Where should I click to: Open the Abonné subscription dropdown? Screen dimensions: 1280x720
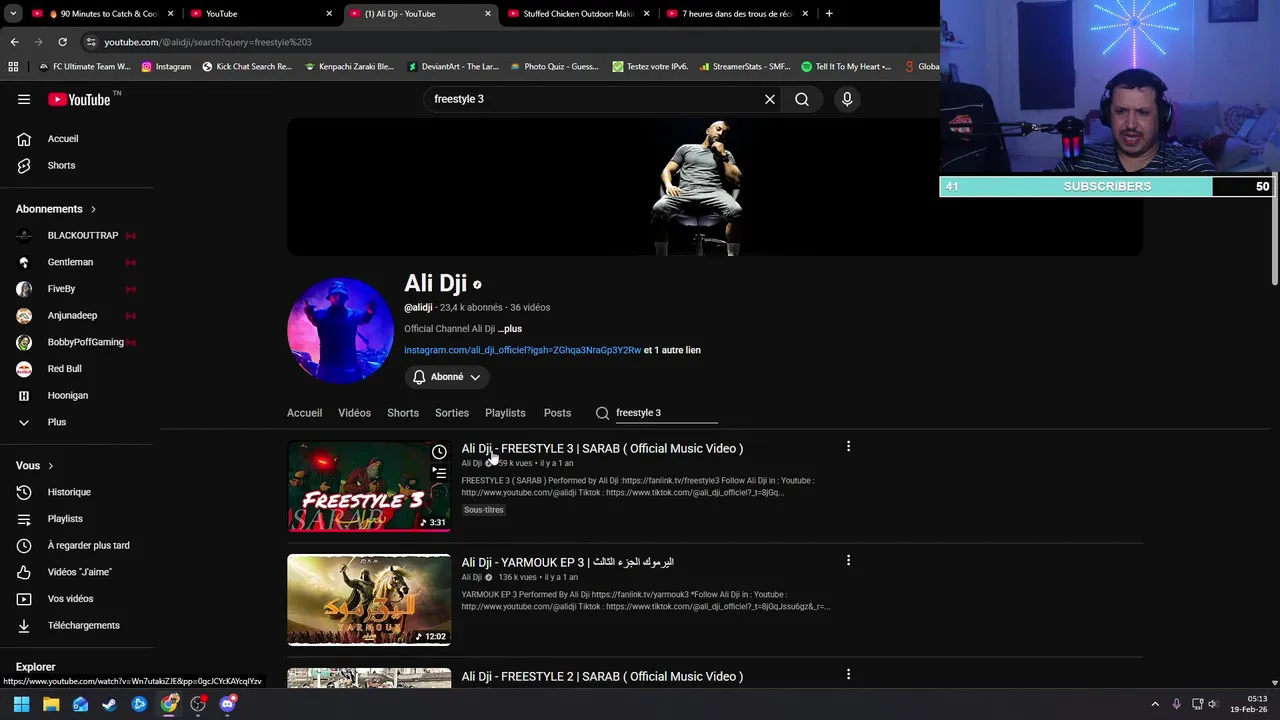tap(447, 377)
